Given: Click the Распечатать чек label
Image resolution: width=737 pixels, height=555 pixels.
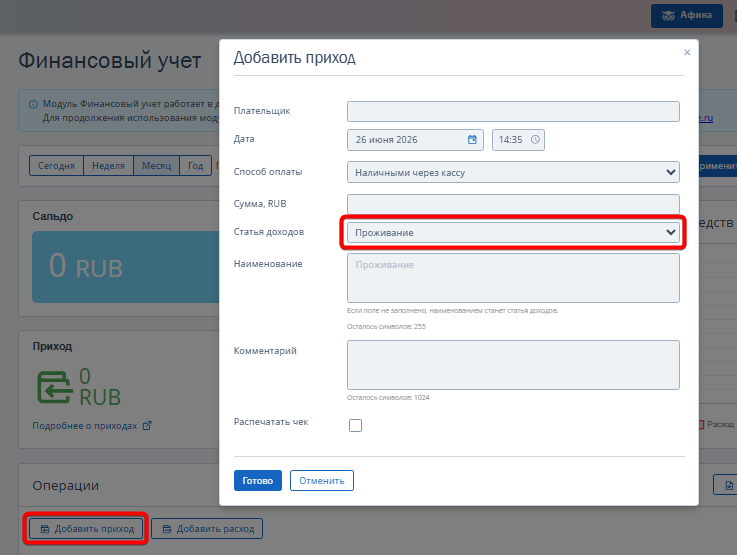Looking at the screenshot, I should 271,422.
